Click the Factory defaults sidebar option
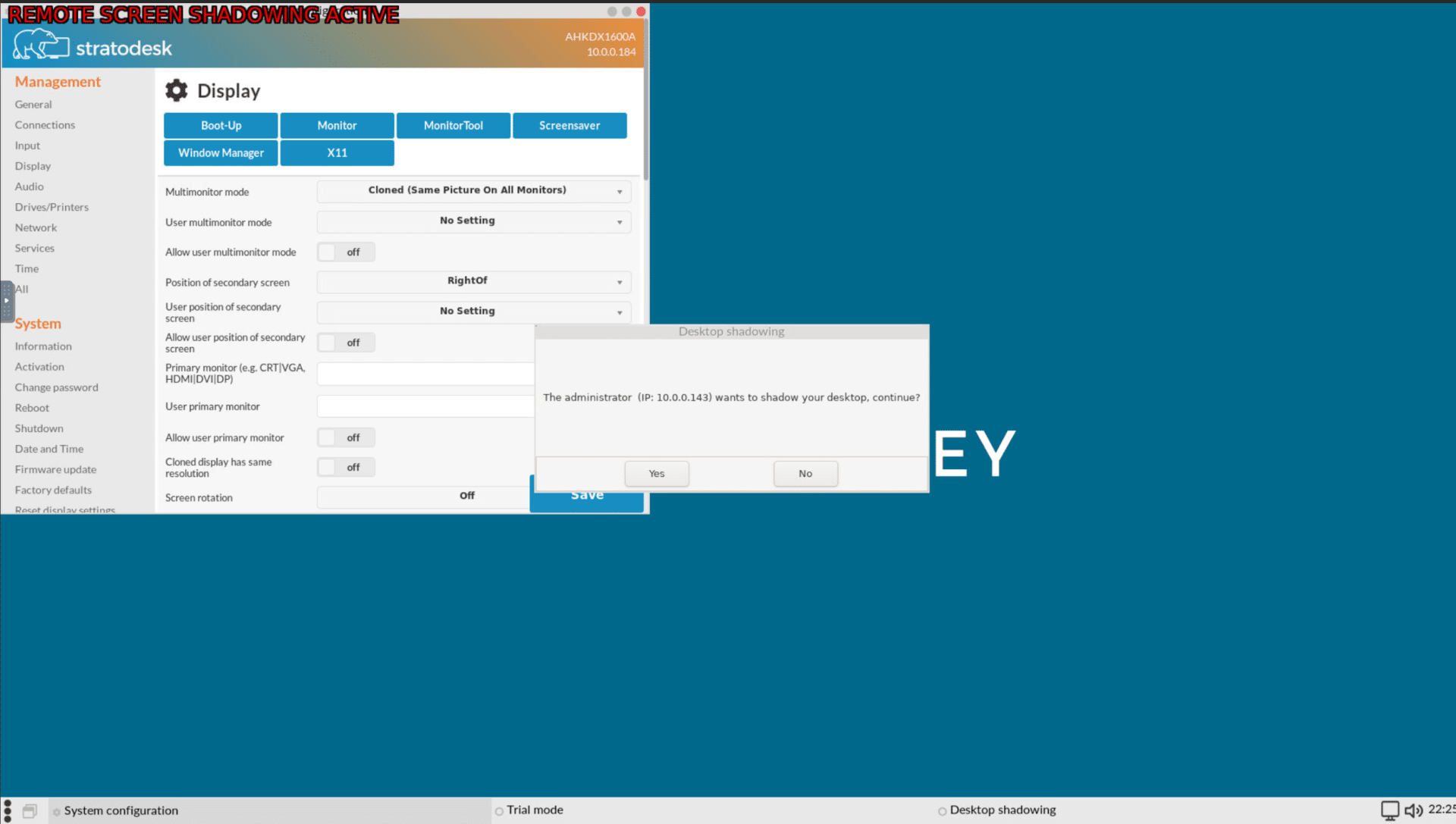Image resolution: width=1456 pixels, height=824 pixels. (x=53, y=489)
